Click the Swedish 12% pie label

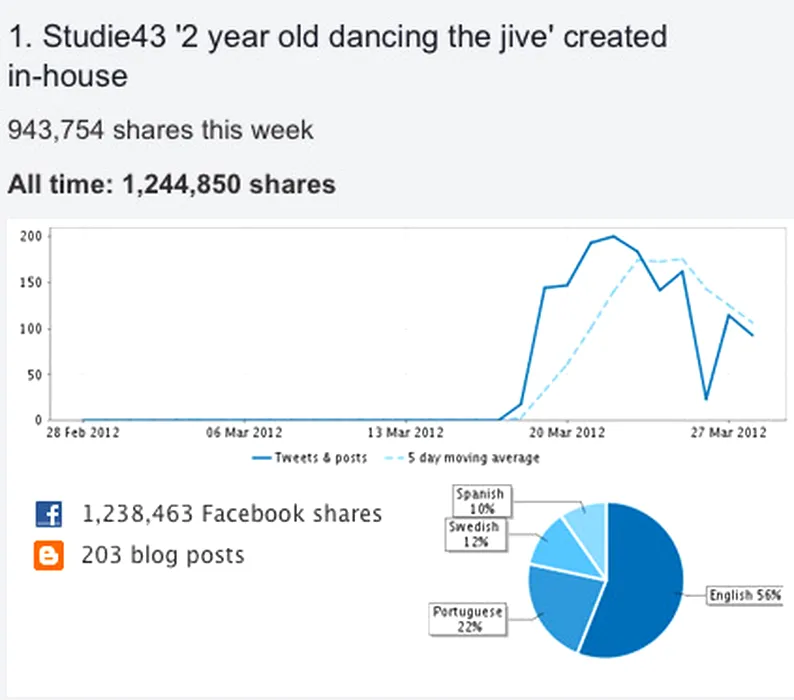point(475,534)
